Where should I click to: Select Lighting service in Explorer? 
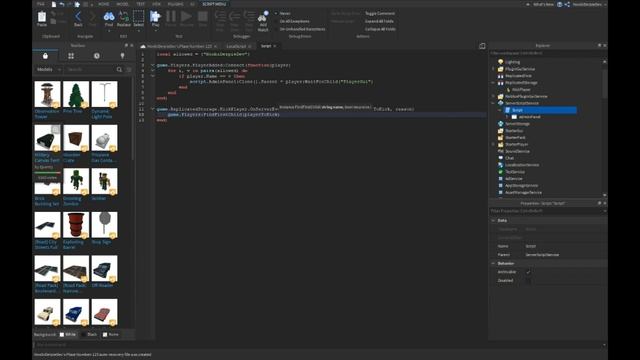click(513, 62)
